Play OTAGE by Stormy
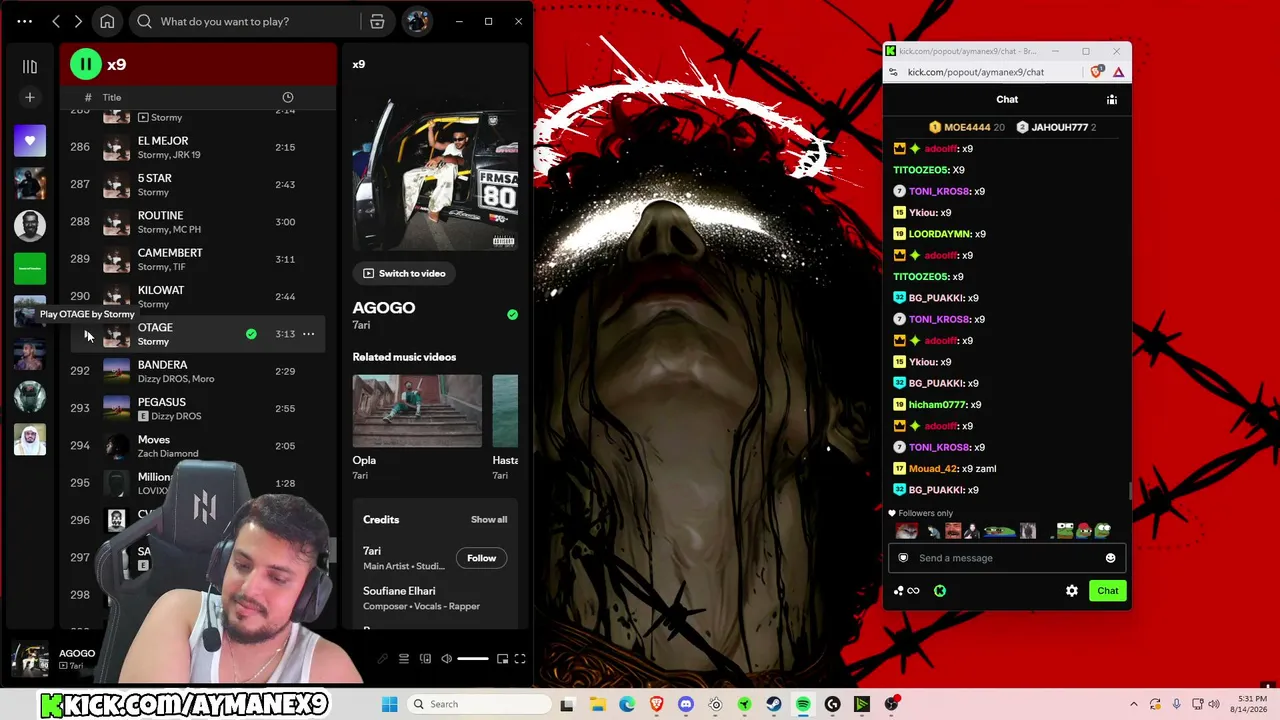The height and width of the screenshot is (720, 1280). click(87, 335)
